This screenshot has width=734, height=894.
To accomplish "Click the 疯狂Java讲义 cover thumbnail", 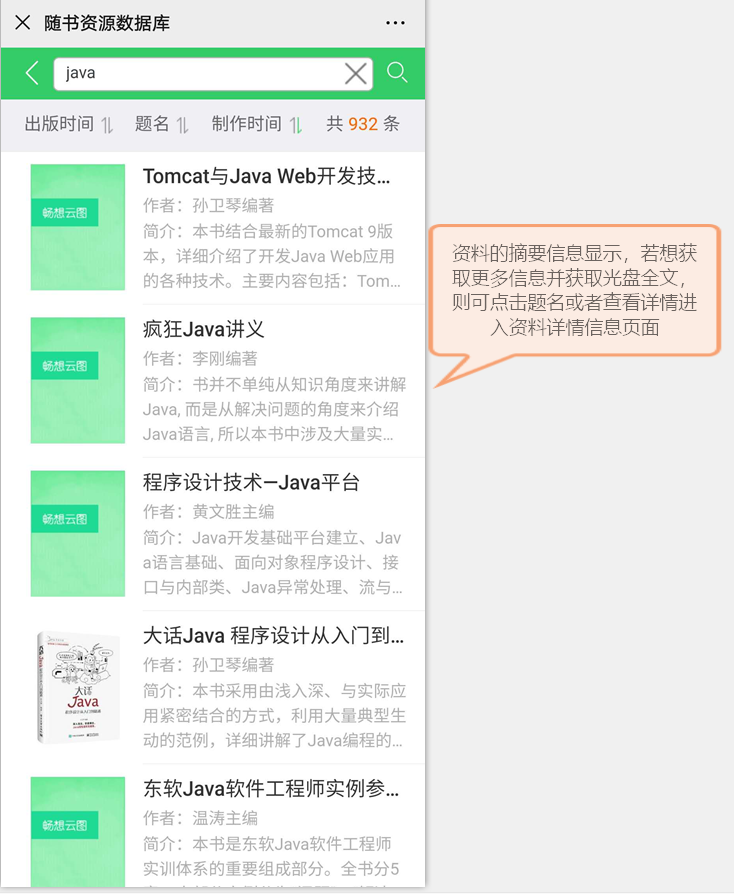I will [x=78, y=380].
